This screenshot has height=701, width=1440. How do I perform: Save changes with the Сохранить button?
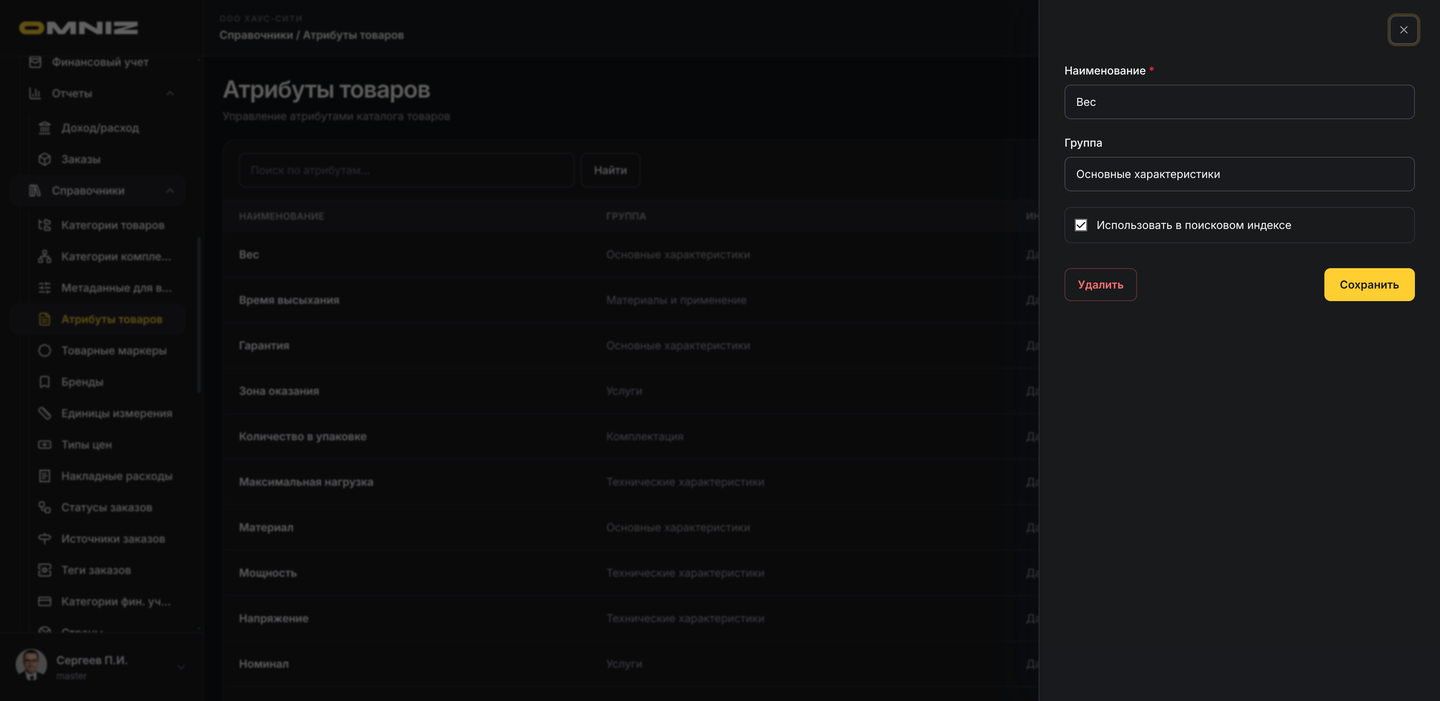click(1369, 285)
